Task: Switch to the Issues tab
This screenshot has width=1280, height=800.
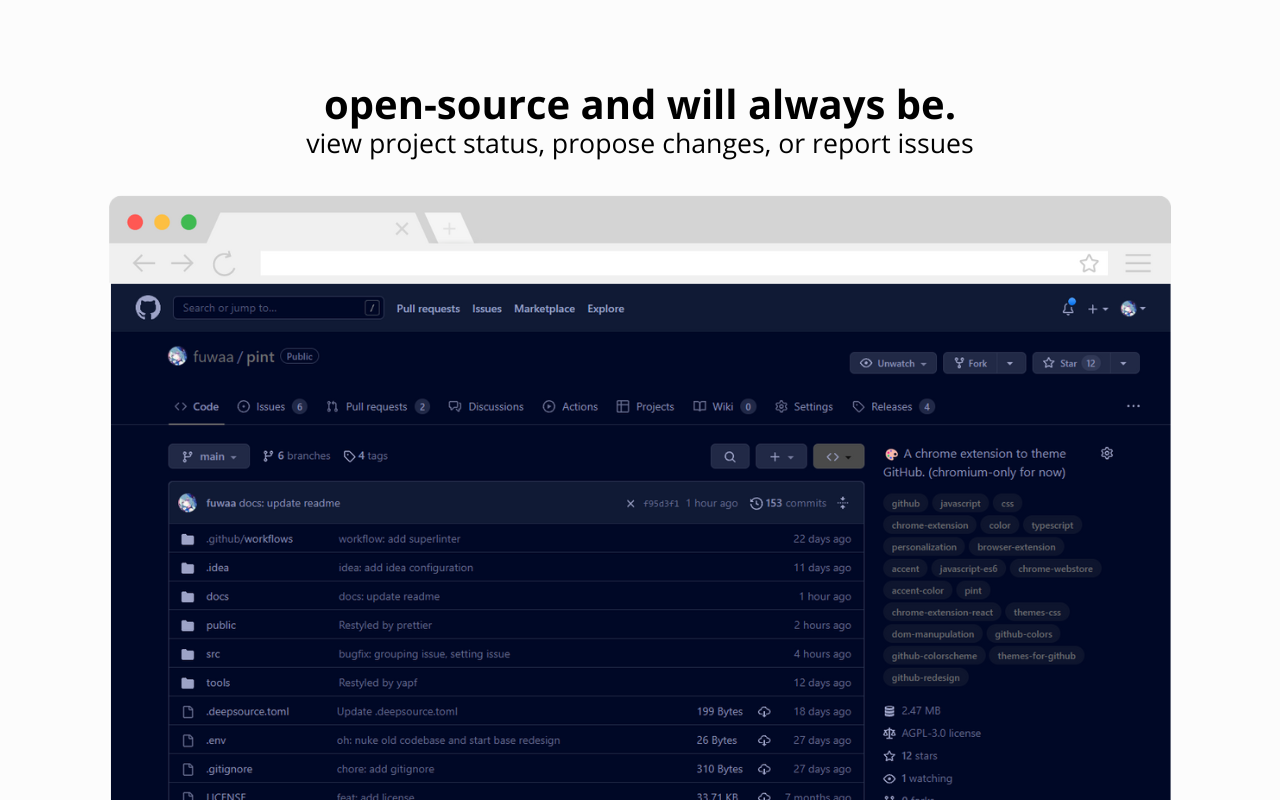Action: pyautogui.click(x=272, y=407)
